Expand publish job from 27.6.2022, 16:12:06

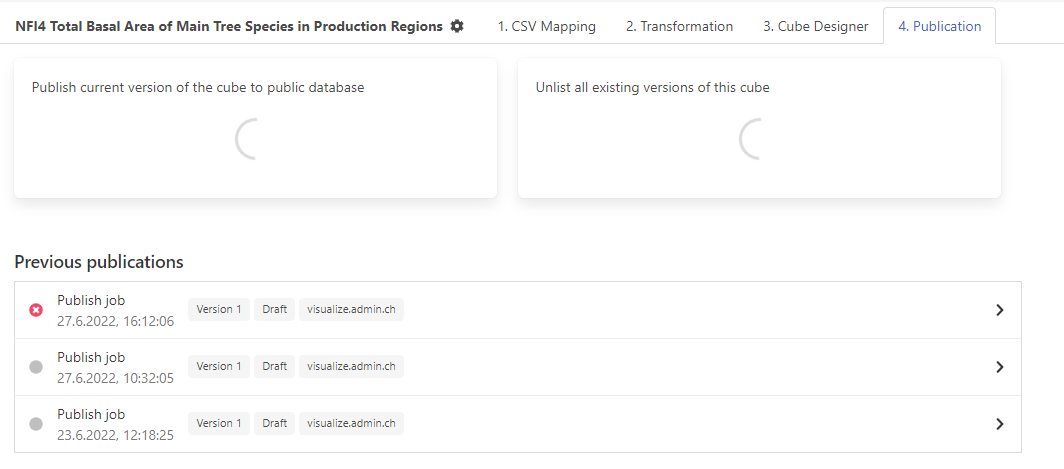(999, 310)
